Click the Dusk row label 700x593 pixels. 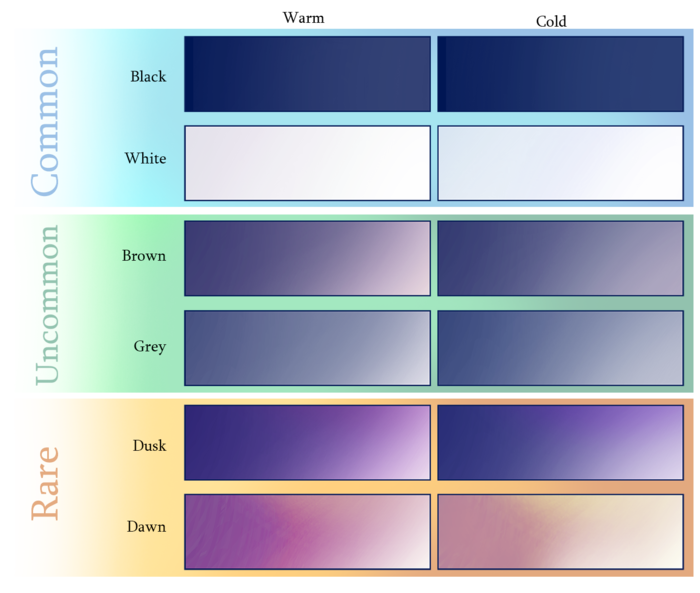pos(149,446)
